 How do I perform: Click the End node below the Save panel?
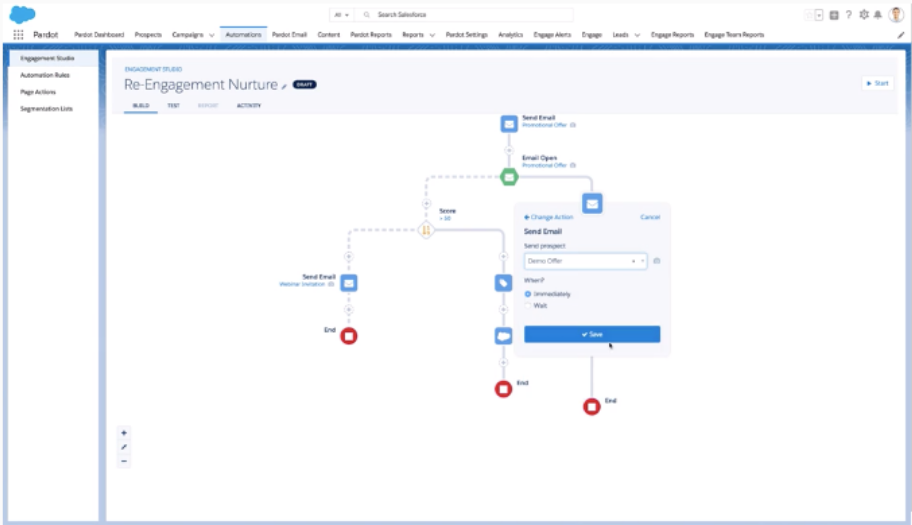(x=592, y=406)
